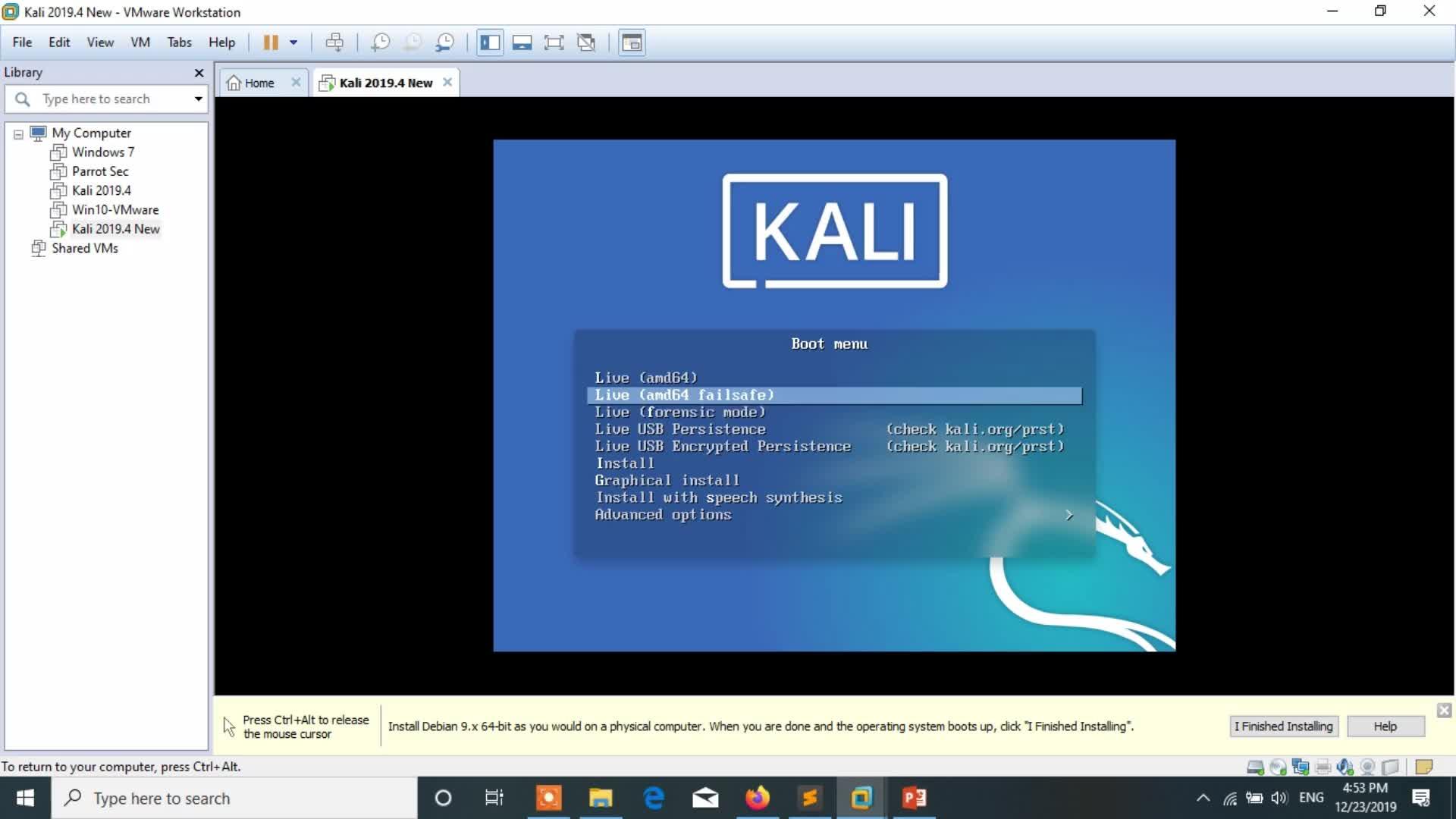Image resolution: width=1456 pixels, height=819 pixels.
Task: Click the sound card status icon
Action: coord(1345,767)
